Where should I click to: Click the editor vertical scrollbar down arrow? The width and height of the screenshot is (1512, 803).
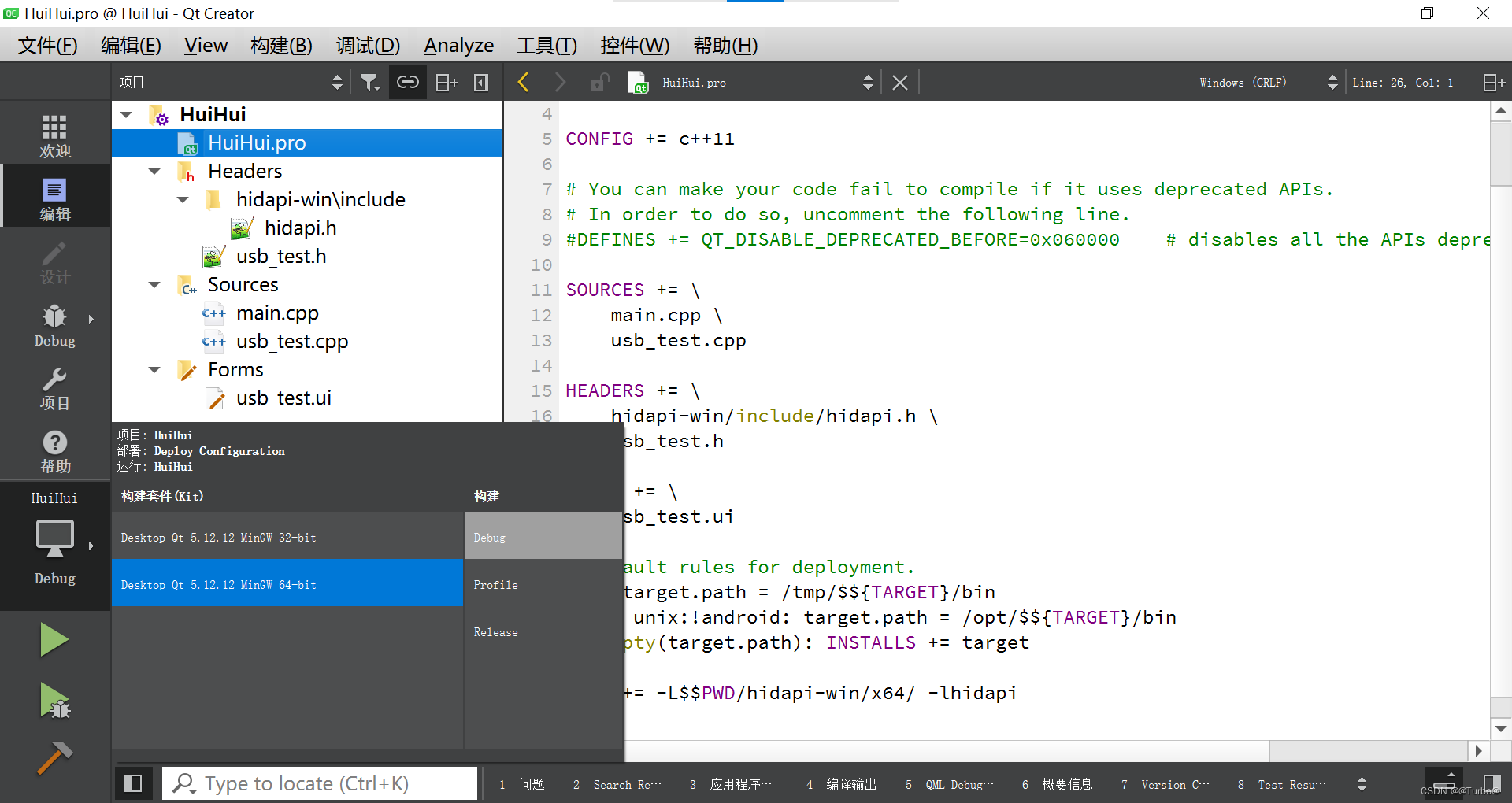click(1501, 729)
